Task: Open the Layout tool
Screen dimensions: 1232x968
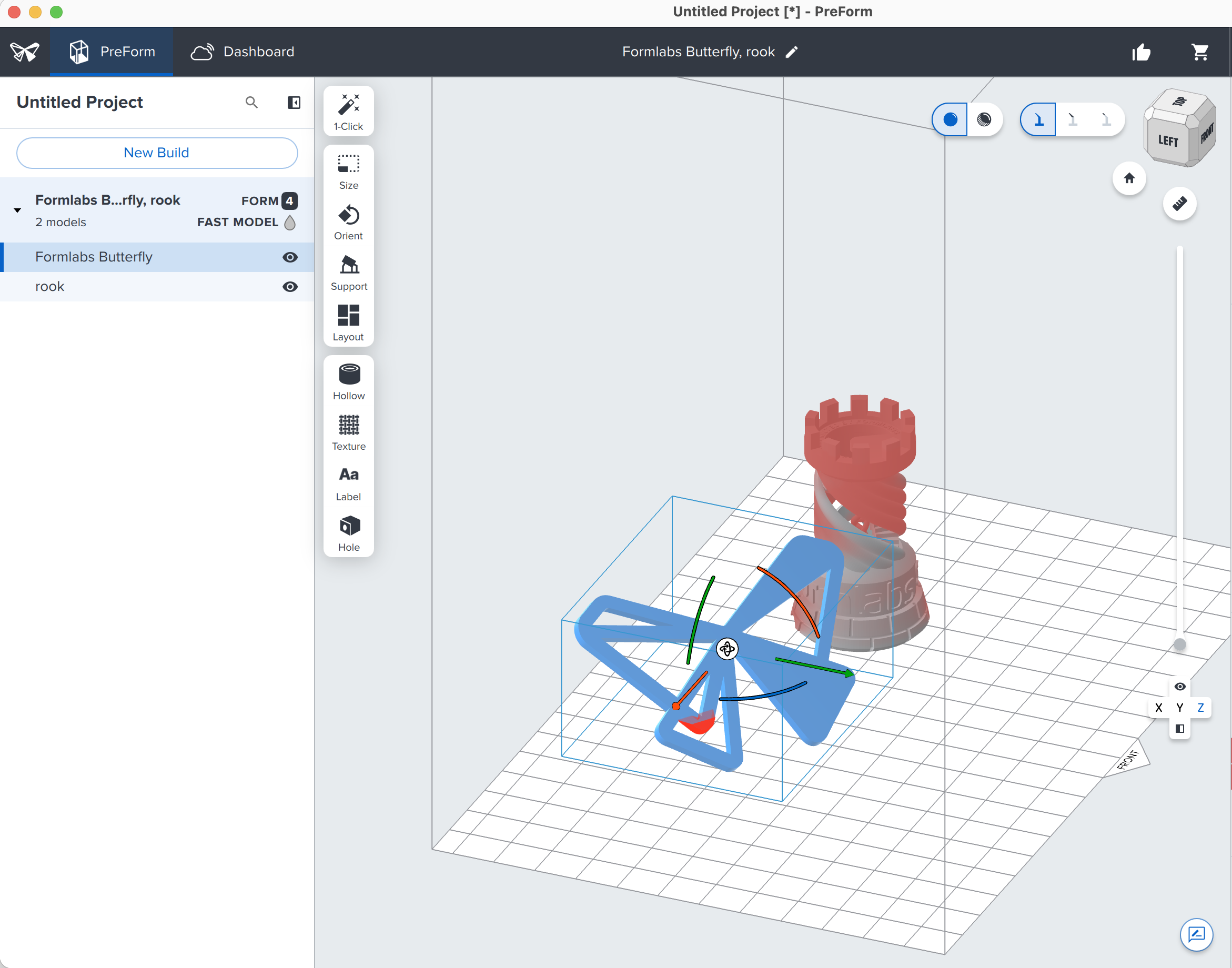Action: (349, 323)
